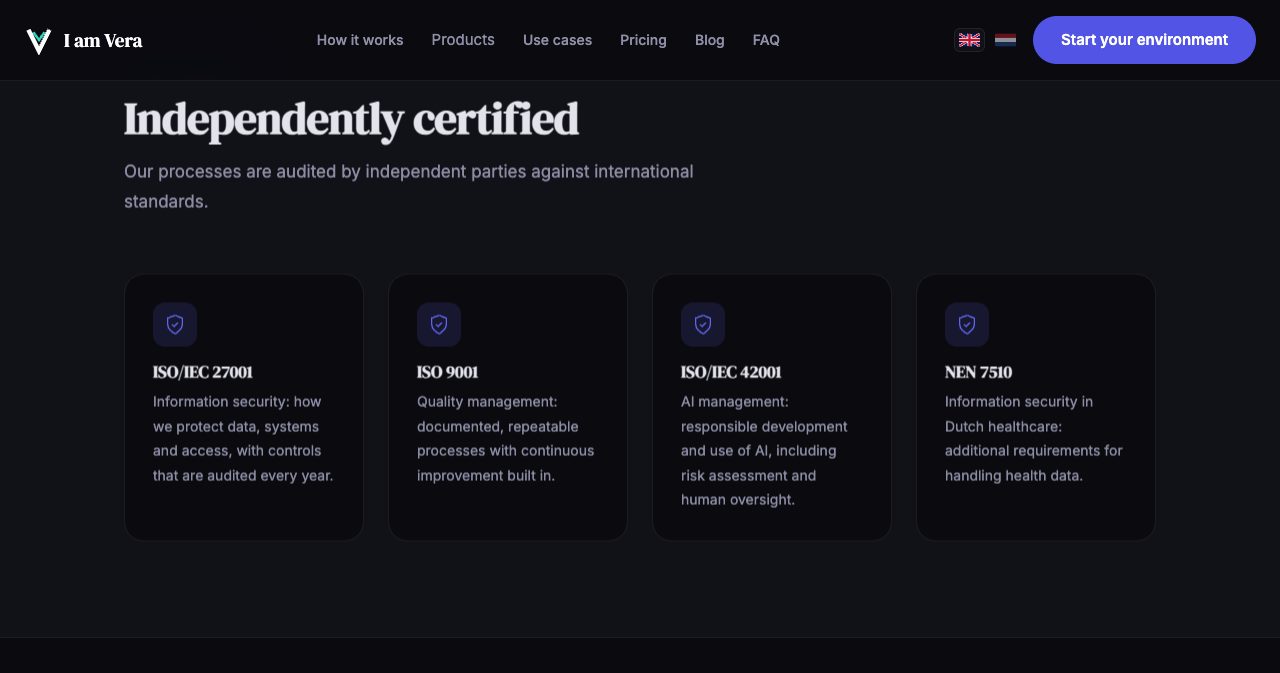Click the shield icon on ISO/IEC 42001 card
1280x673 pixels.
703,325
